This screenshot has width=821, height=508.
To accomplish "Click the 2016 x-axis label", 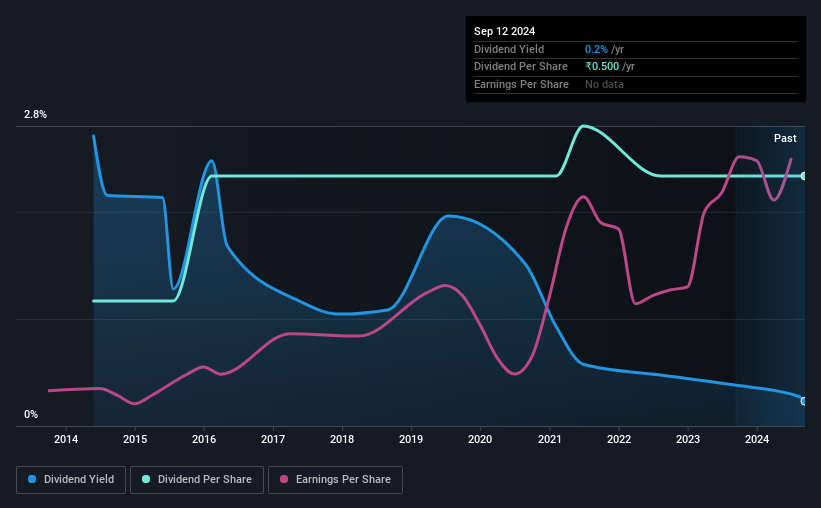I will click(x=204, y=439).
